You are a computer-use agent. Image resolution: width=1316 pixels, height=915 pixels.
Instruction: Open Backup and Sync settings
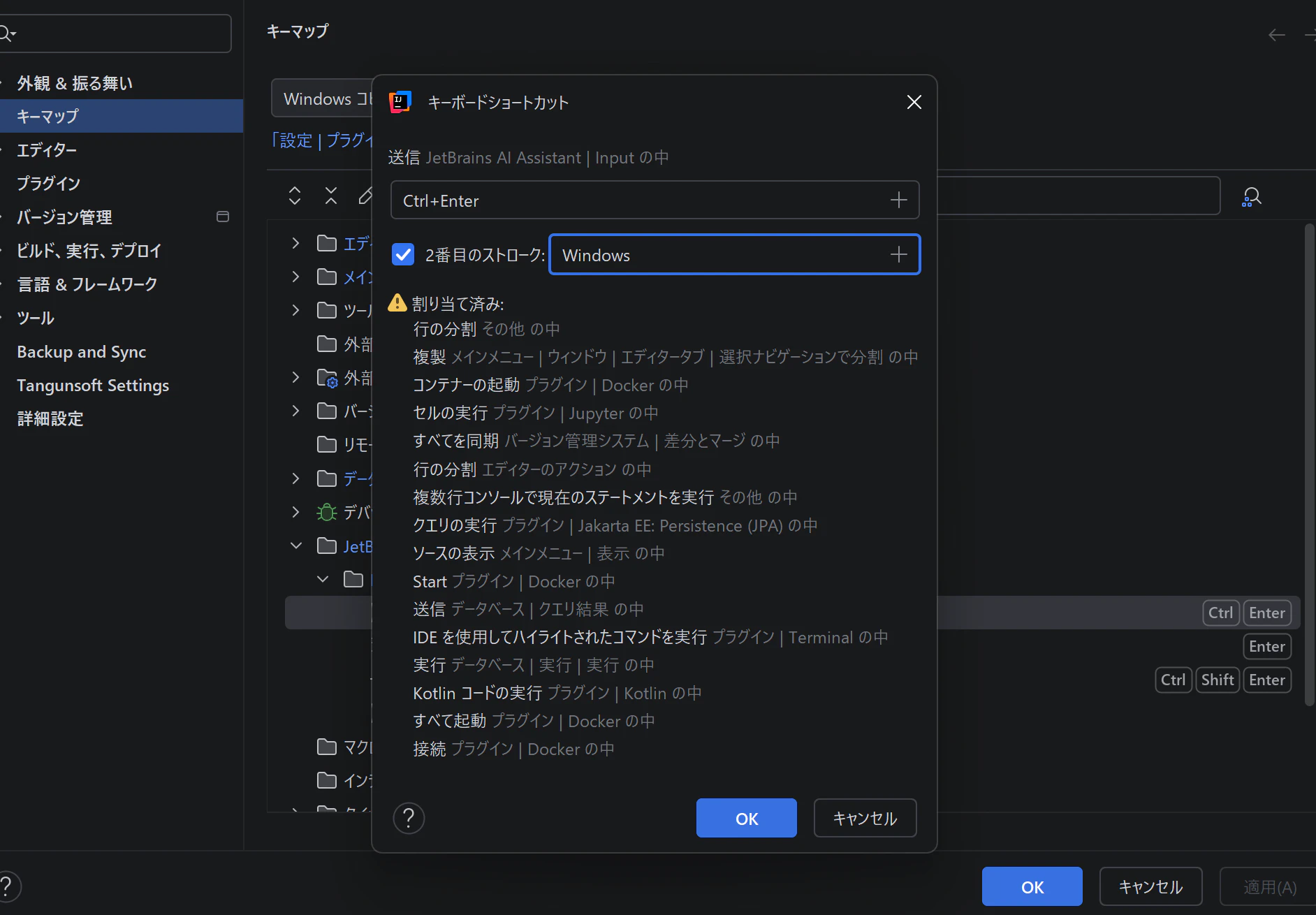(82, 351)
